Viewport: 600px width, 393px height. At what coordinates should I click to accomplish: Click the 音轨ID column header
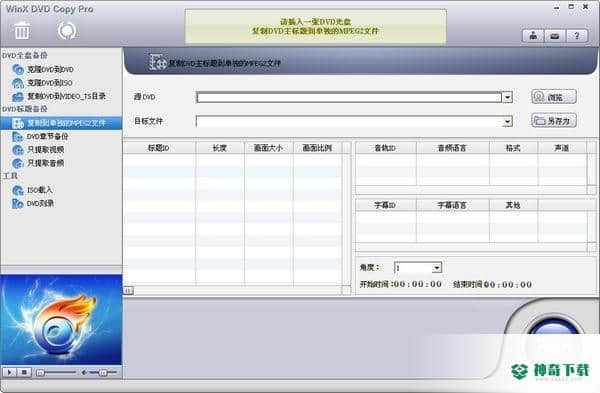[x=385, y=148]
